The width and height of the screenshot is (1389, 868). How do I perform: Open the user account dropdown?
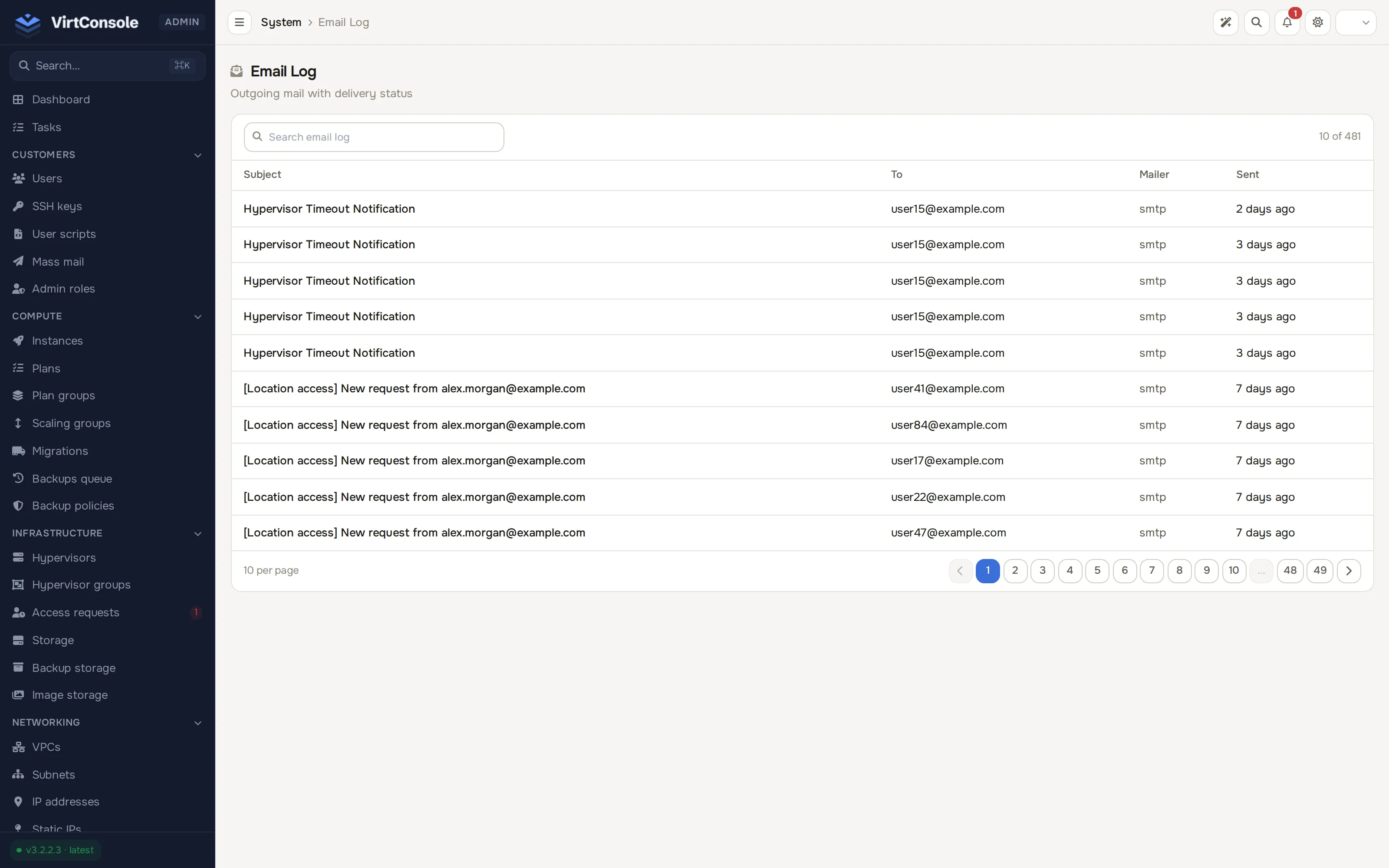(1356, 23)
